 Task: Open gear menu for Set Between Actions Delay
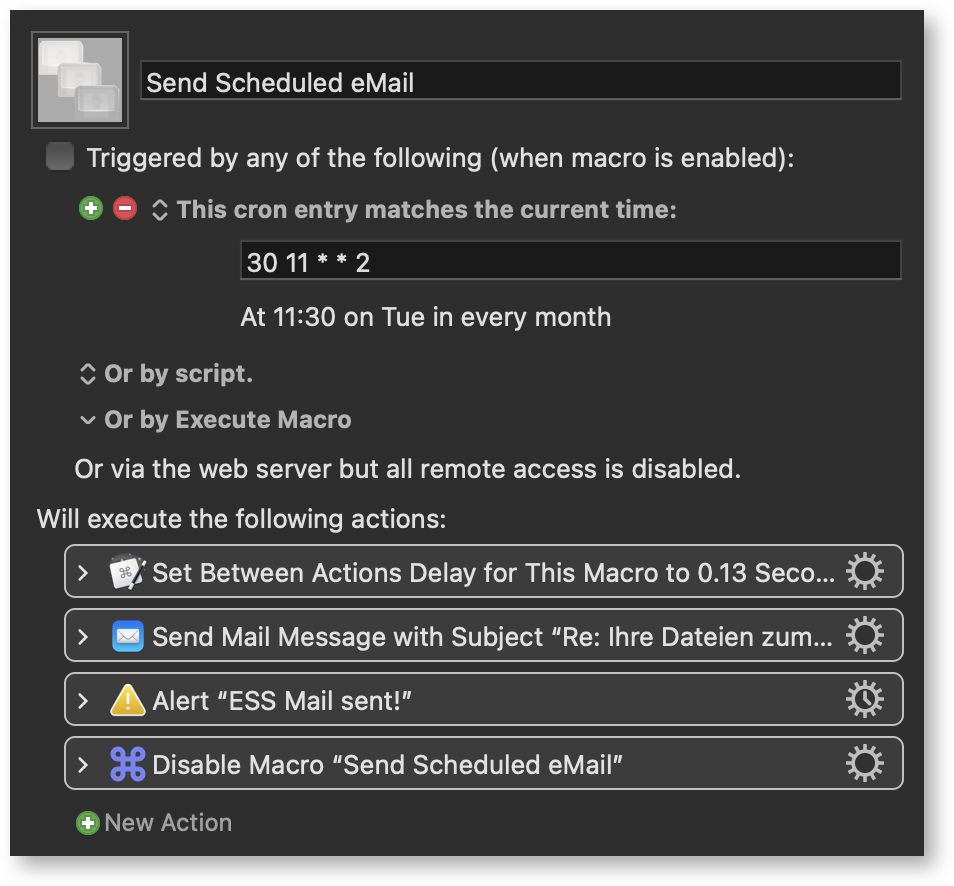coord(865,571)
